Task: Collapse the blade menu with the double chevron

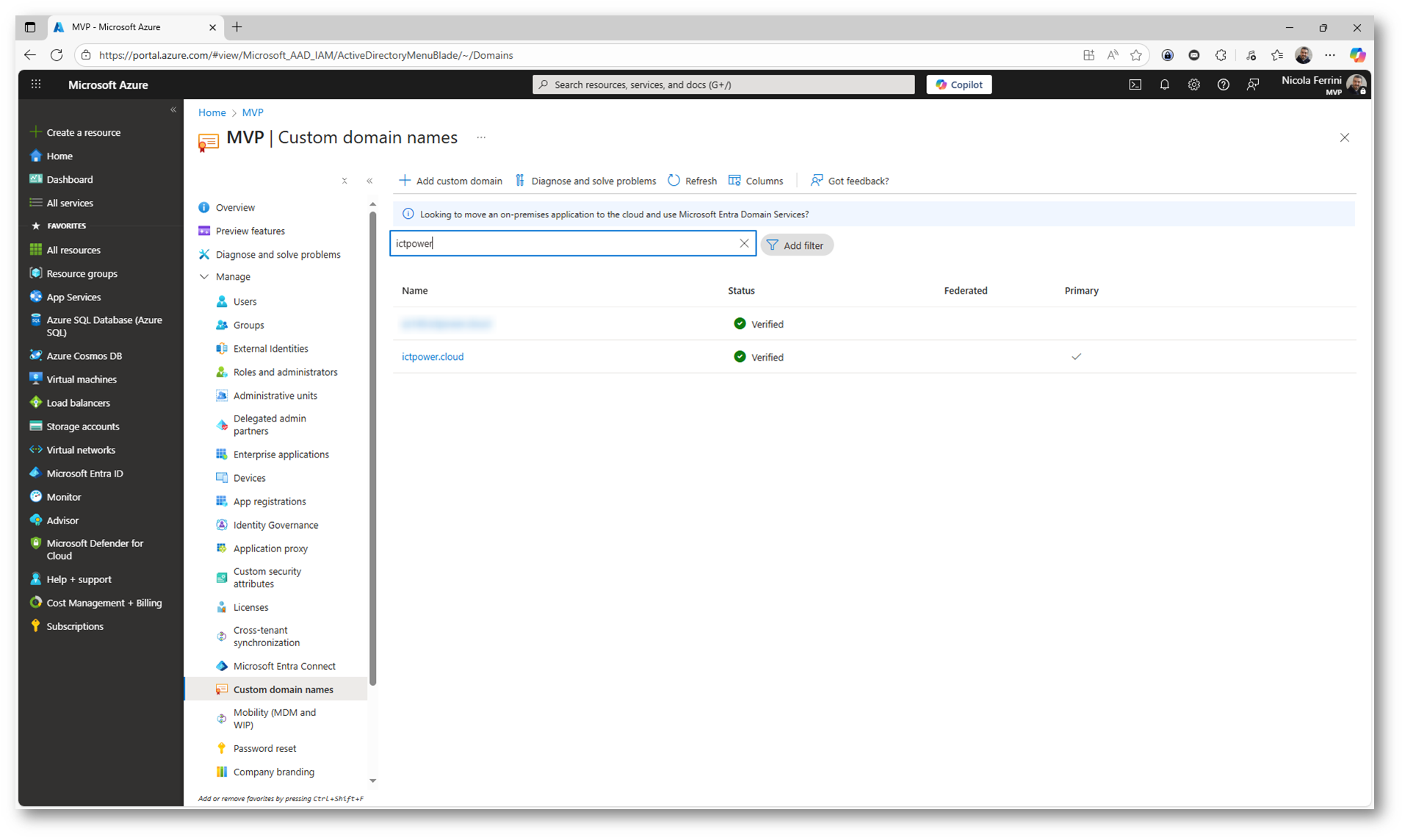Action: pos(369,181)
